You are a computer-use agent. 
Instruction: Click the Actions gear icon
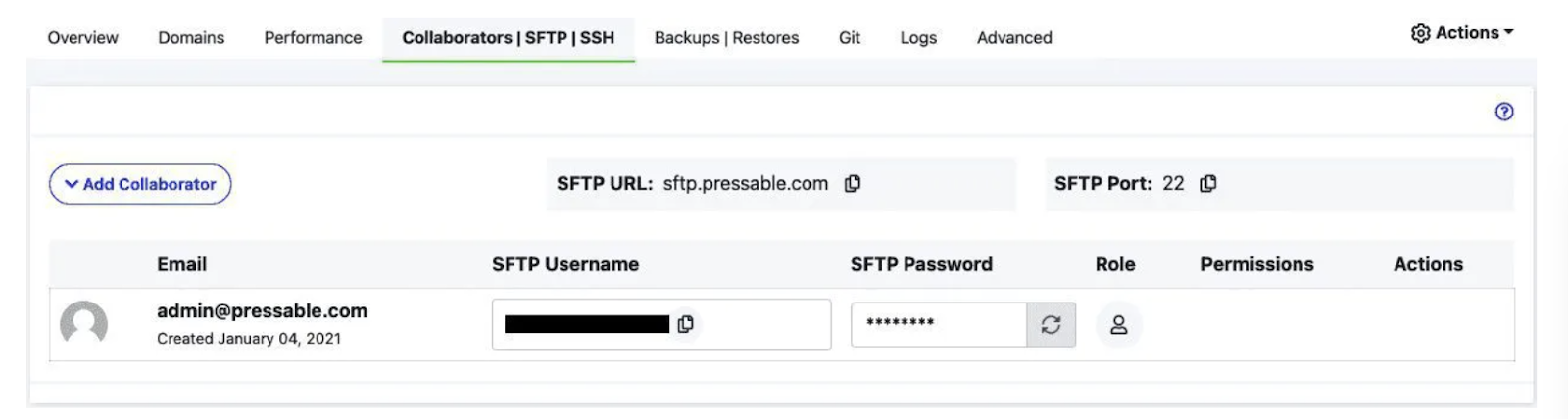[1420, 33]
